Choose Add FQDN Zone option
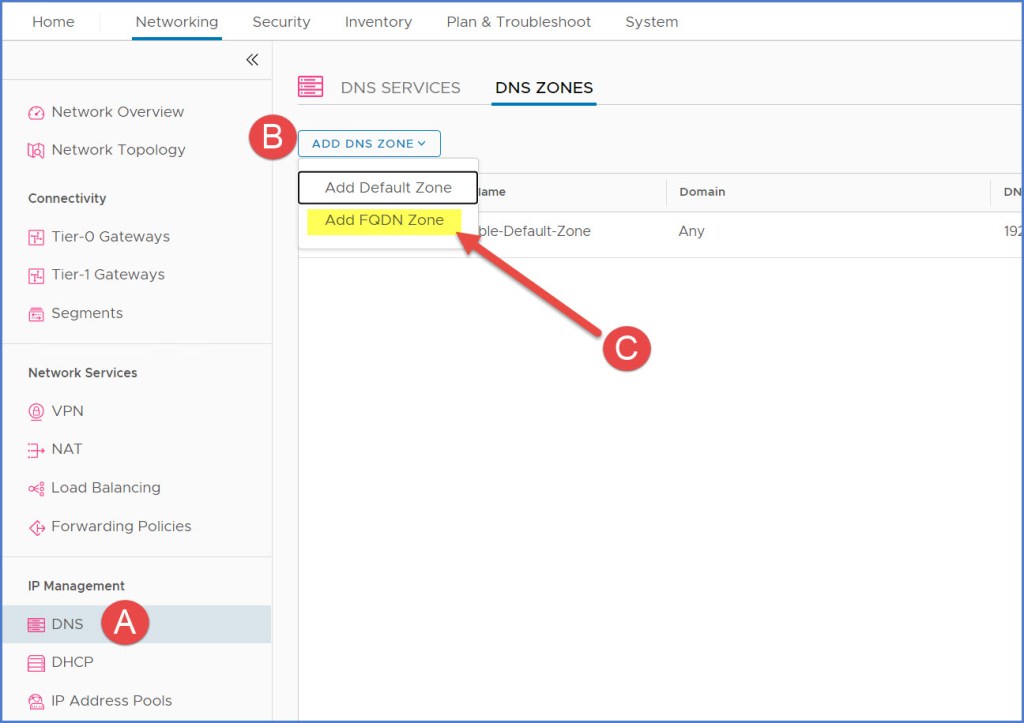The image size is (1024, 723). pyautogui.click(x=384, y=220)
